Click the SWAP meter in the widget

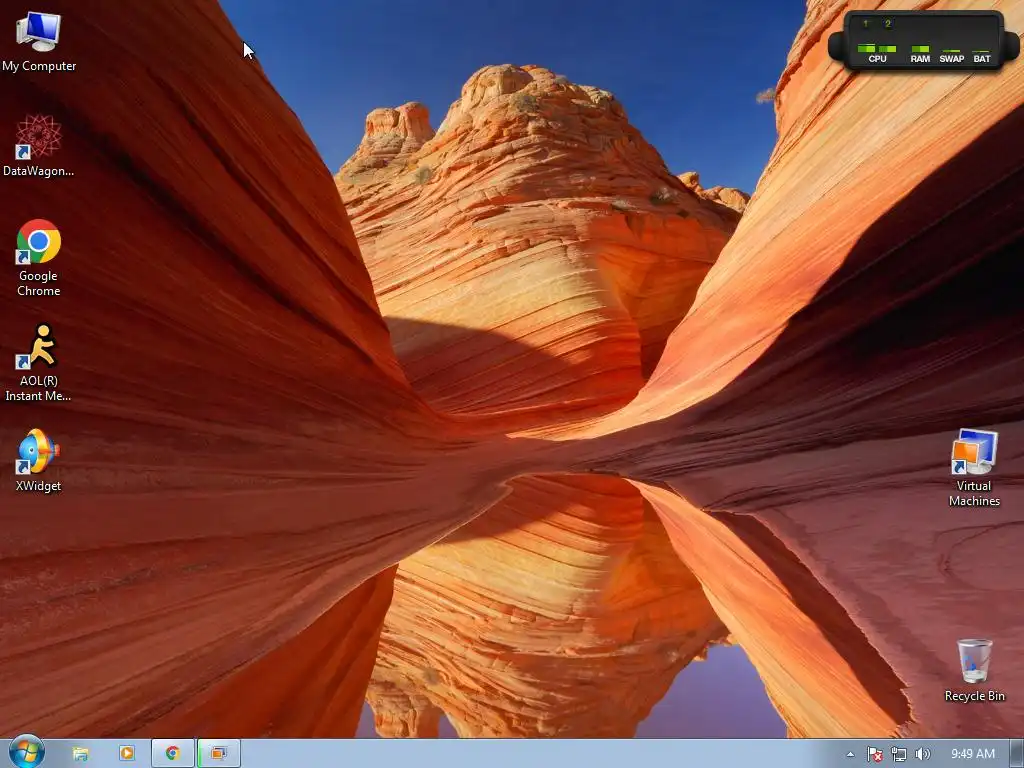pyautogui.click(x=952, y=55)
